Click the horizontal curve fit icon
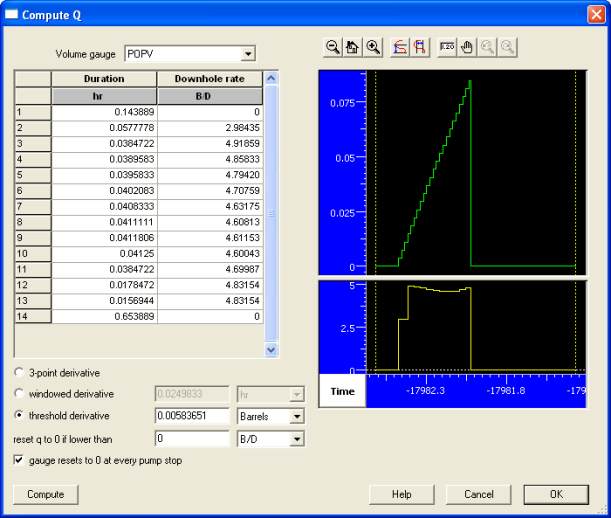This screenshot has width=611, height=518. (399, 47)
